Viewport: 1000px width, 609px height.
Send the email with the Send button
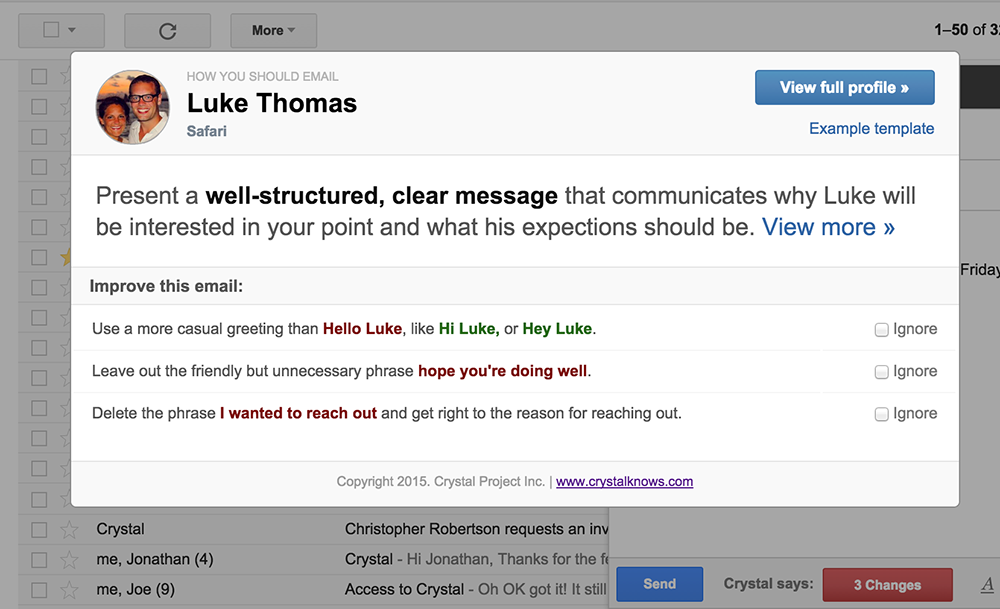click(x=659, y=584)
